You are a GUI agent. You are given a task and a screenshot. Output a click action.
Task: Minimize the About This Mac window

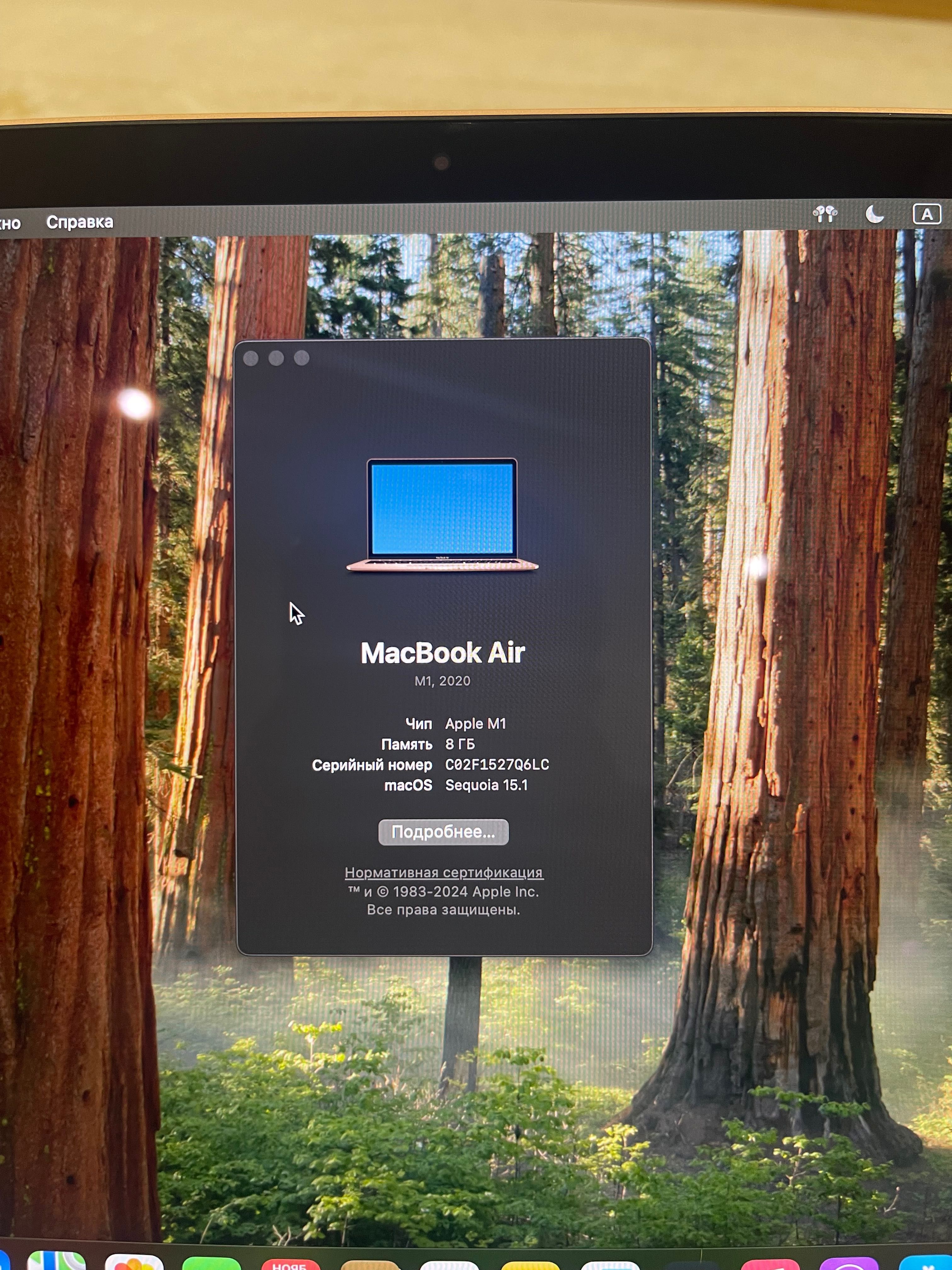(276, 358)
